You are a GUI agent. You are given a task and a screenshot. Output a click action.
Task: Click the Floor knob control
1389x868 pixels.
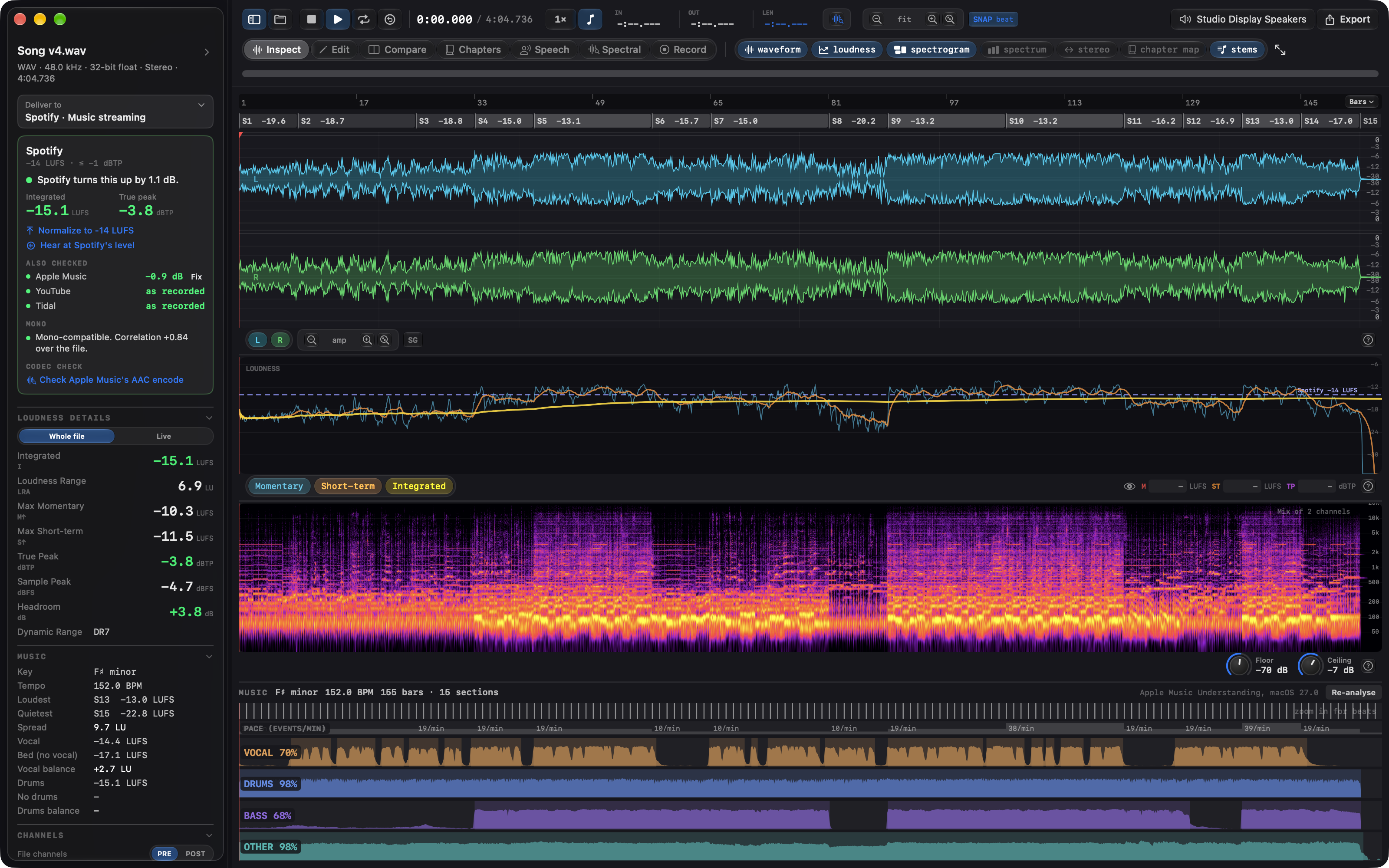pos(1239,666)
